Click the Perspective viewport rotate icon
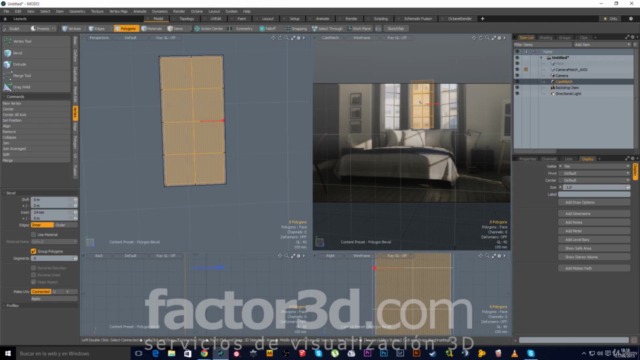The height and width of the screenshot is (360, 640). pyautogui.click(x=280, y=38)
